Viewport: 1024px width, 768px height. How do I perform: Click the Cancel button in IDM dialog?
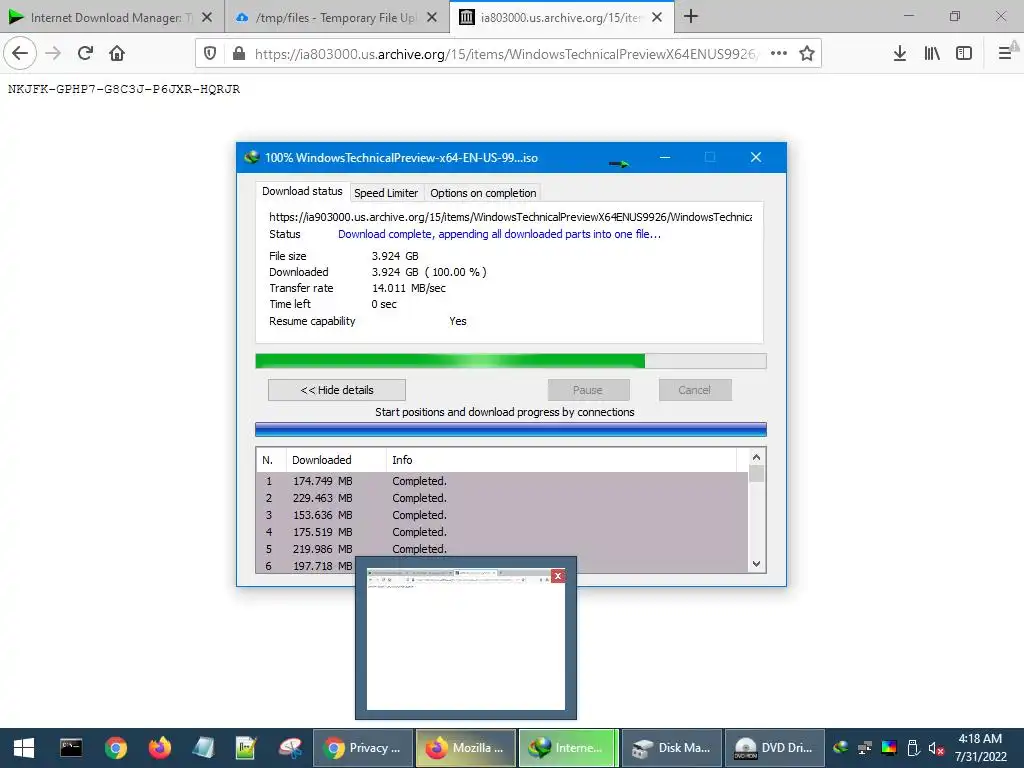[x=694, y=390]
